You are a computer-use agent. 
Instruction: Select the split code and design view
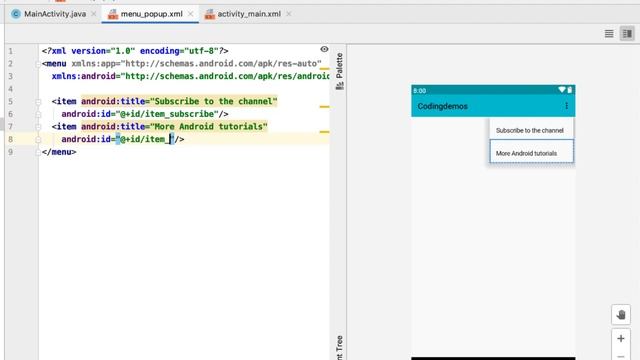click(x=627, y=33)
